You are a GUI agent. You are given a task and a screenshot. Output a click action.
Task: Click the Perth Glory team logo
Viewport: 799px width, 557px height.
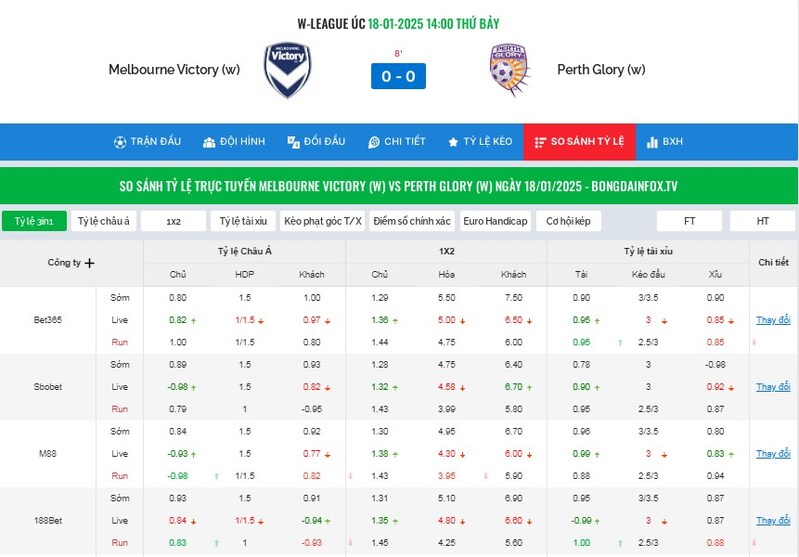509,69
